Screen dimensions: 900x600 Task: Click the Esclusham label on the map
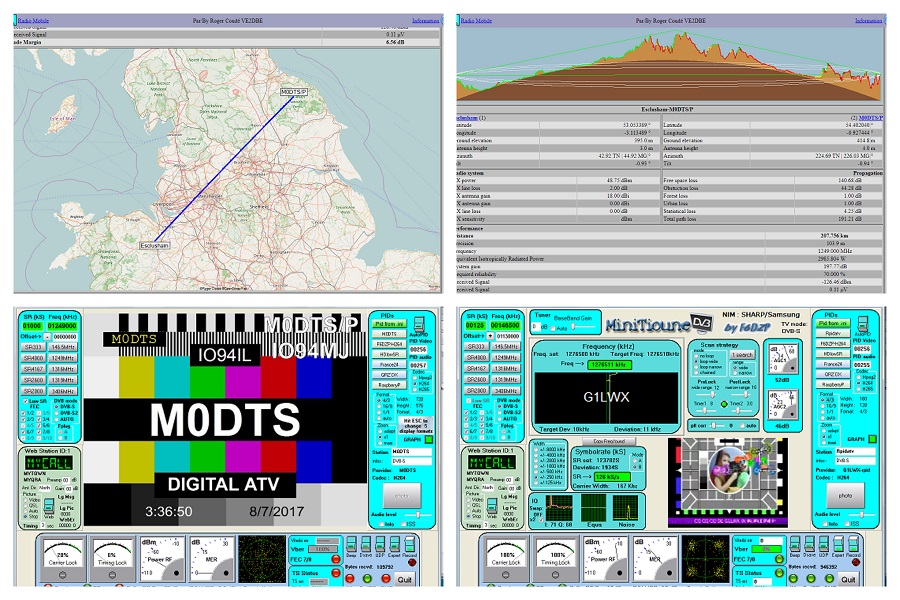(x=154, y=245)
